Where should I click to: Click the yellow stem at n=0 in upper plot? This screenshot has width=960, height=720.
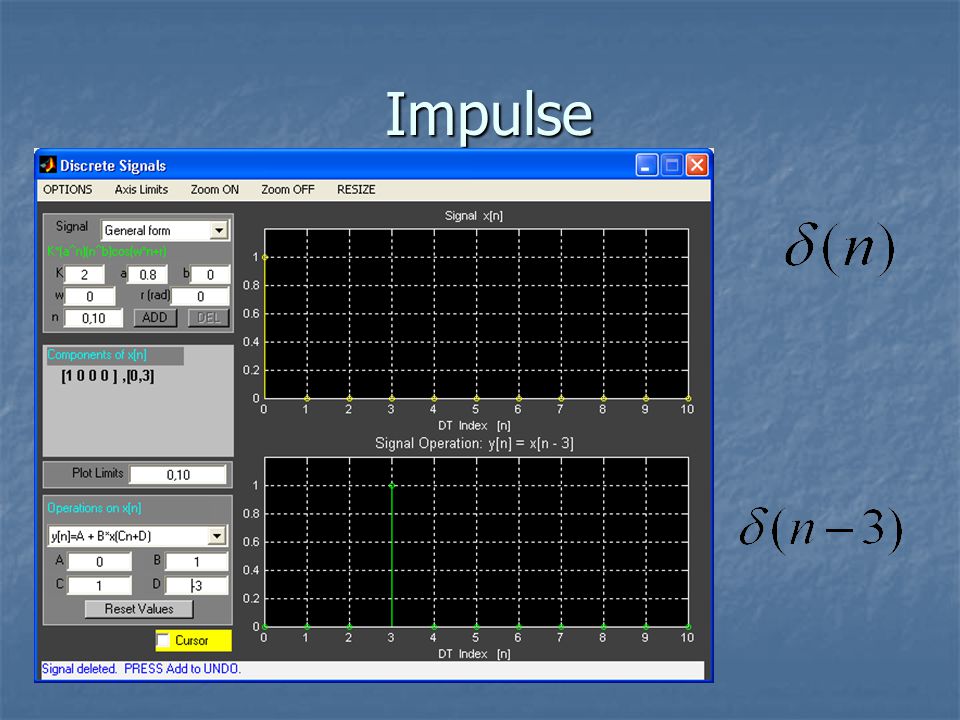tap(264, 328)
